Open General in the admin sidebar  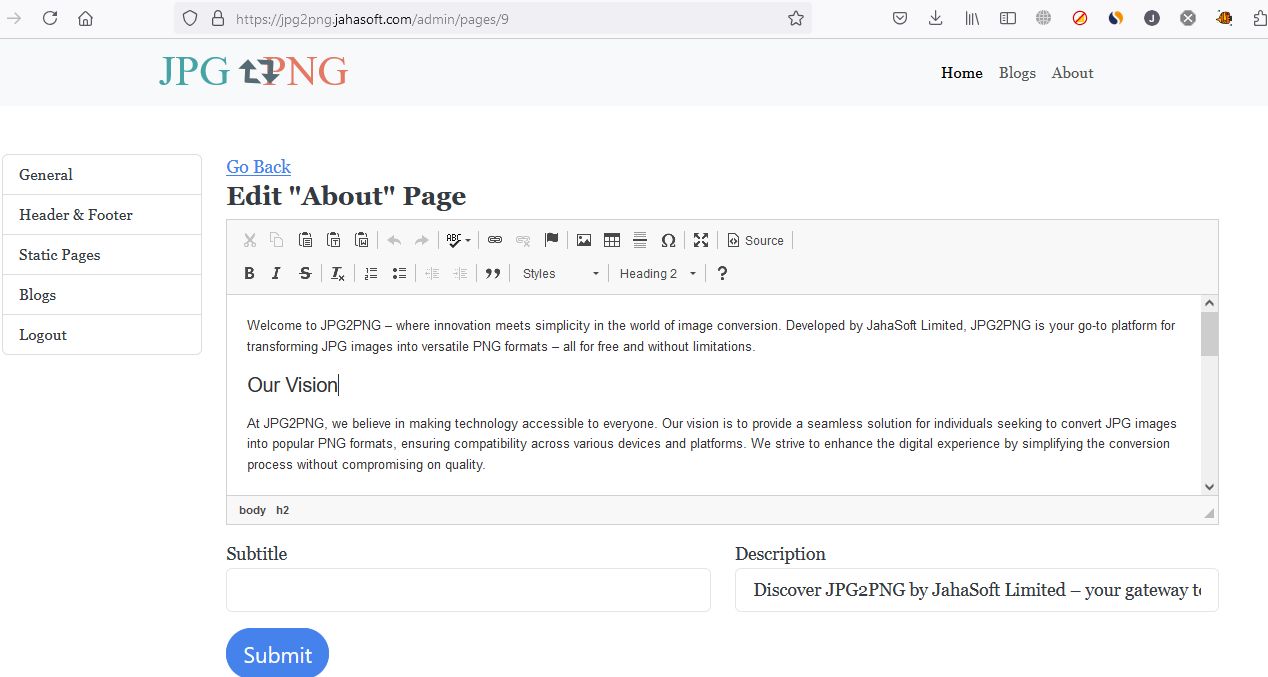click(102, 175)
